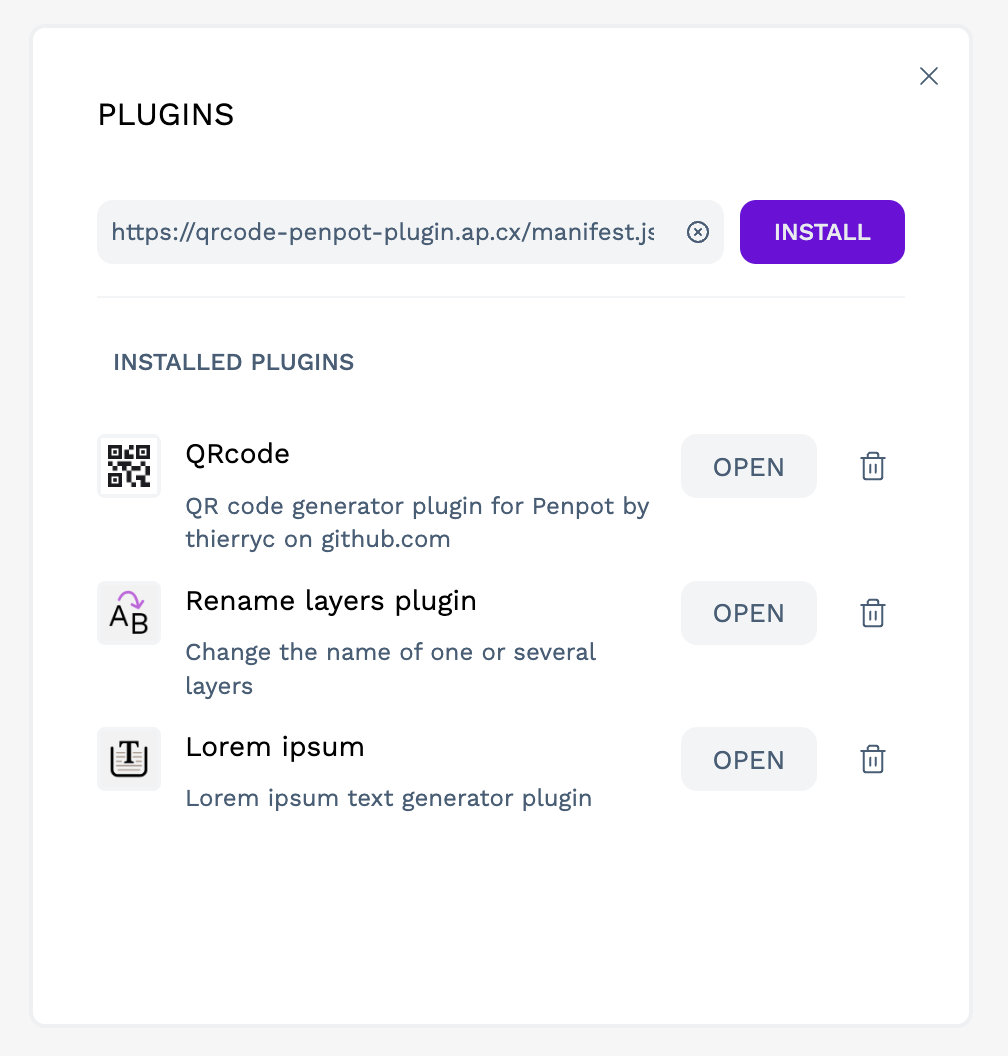This screenshot has height=1056, width=1008.
Task: Click the Lorem ipsum plugin name
Action: tap(275, 747)
